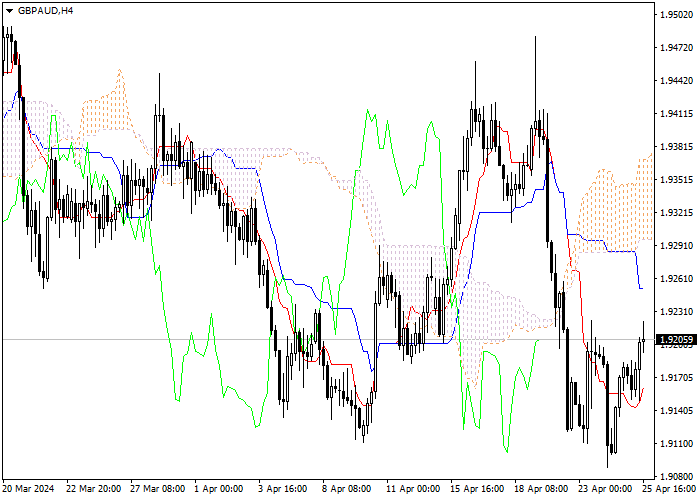Open the GBPAUD,H4 chart menu arrow
This screenshot has width=700, height=500.
point(9,11)
